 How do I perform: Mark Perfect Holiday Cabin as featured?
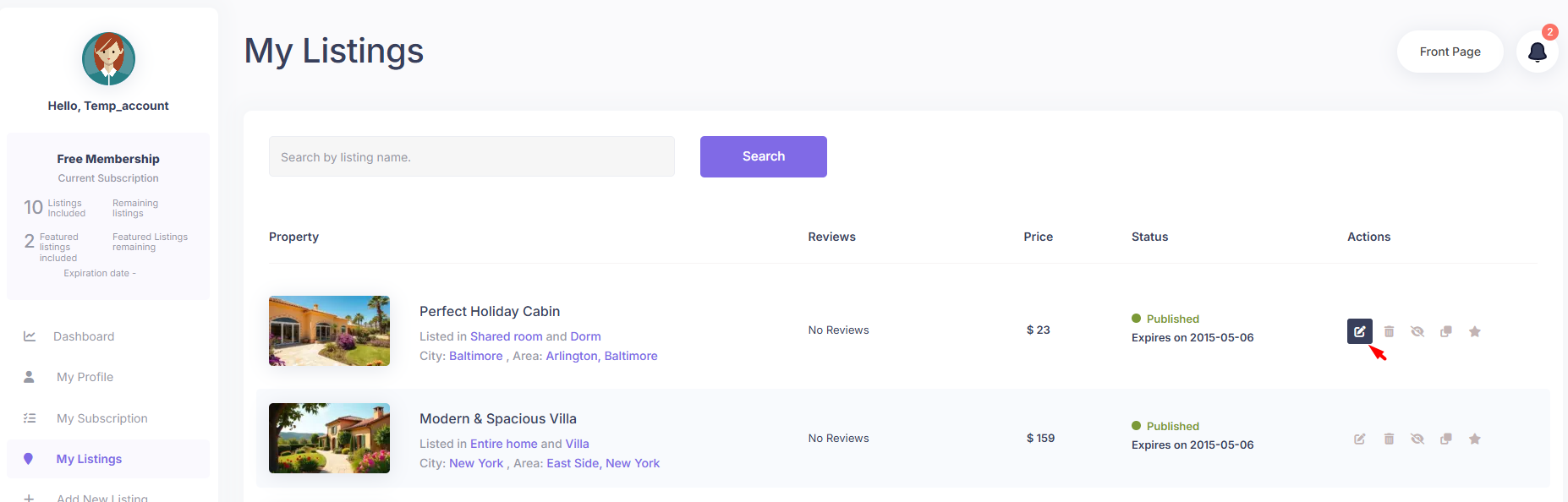click(1475, 331)
